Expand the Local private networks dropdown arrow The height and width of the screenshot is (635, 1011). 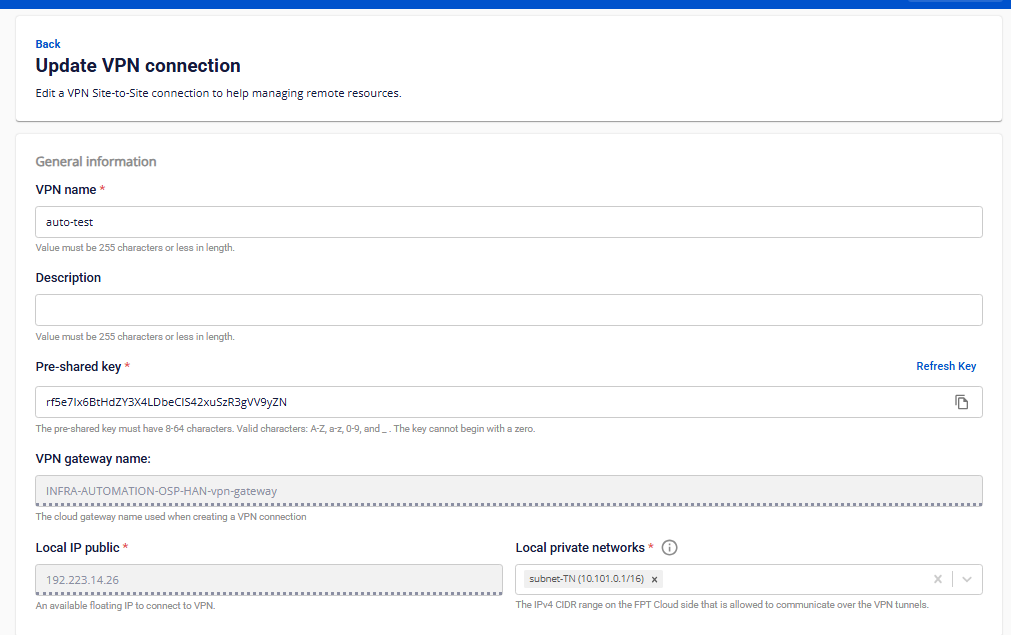pyautogui.click(x=967, y=579)
